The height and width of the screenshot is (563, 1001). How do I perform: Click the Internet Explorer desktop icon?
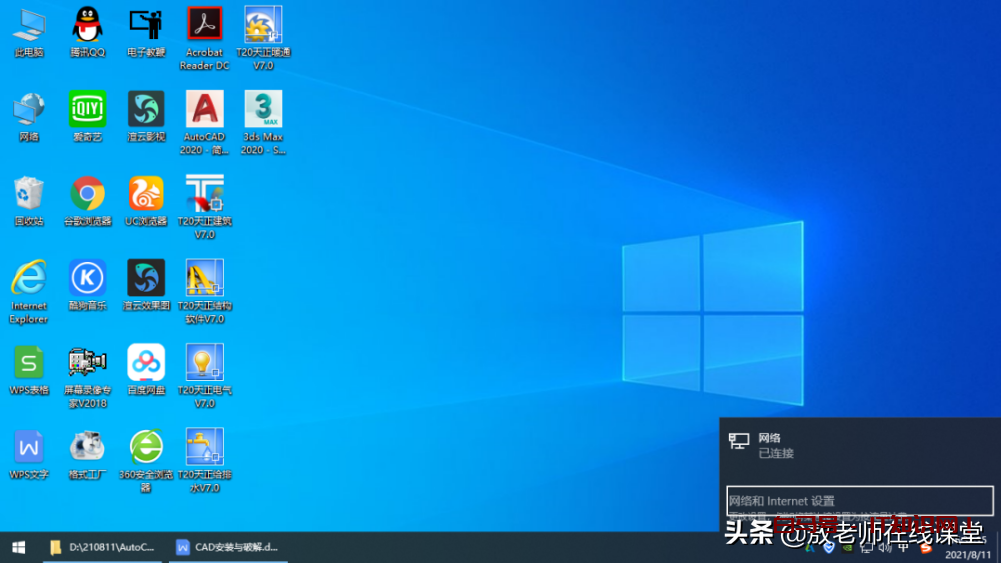click(29, 278)
